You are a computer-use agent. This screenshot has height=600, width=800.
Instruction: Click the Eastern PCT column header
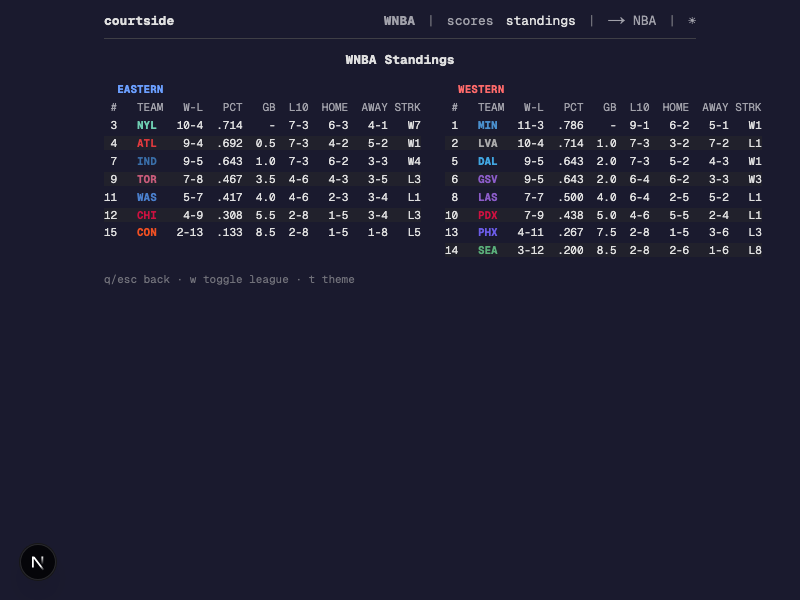click(232, 108)
